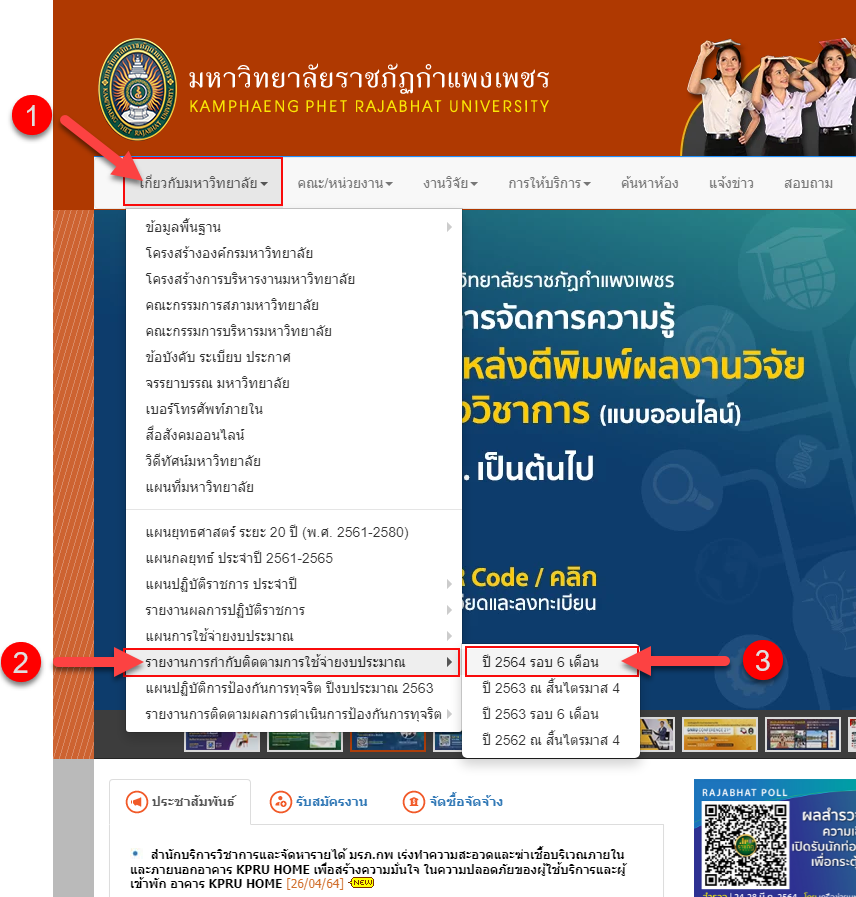The height and width of the screenshot is (897, 856).
Task: Click แจ้งข่าว in the navigation bar
Action: [731, 184]
